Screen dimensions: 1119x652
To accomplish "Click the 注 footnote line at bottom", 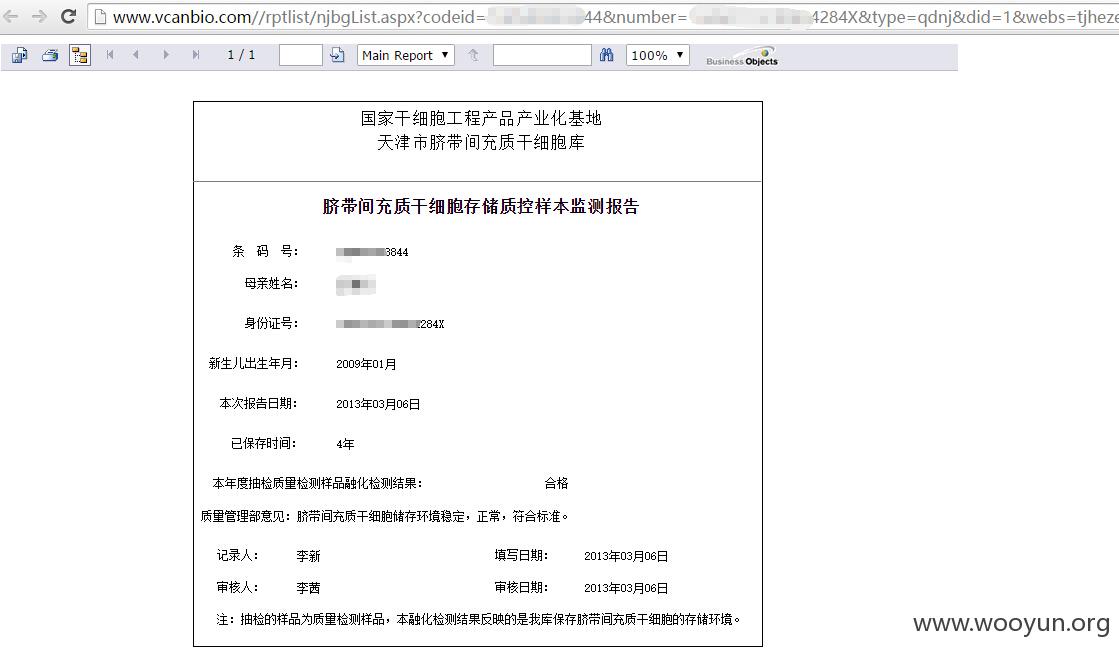I will 479,620.
